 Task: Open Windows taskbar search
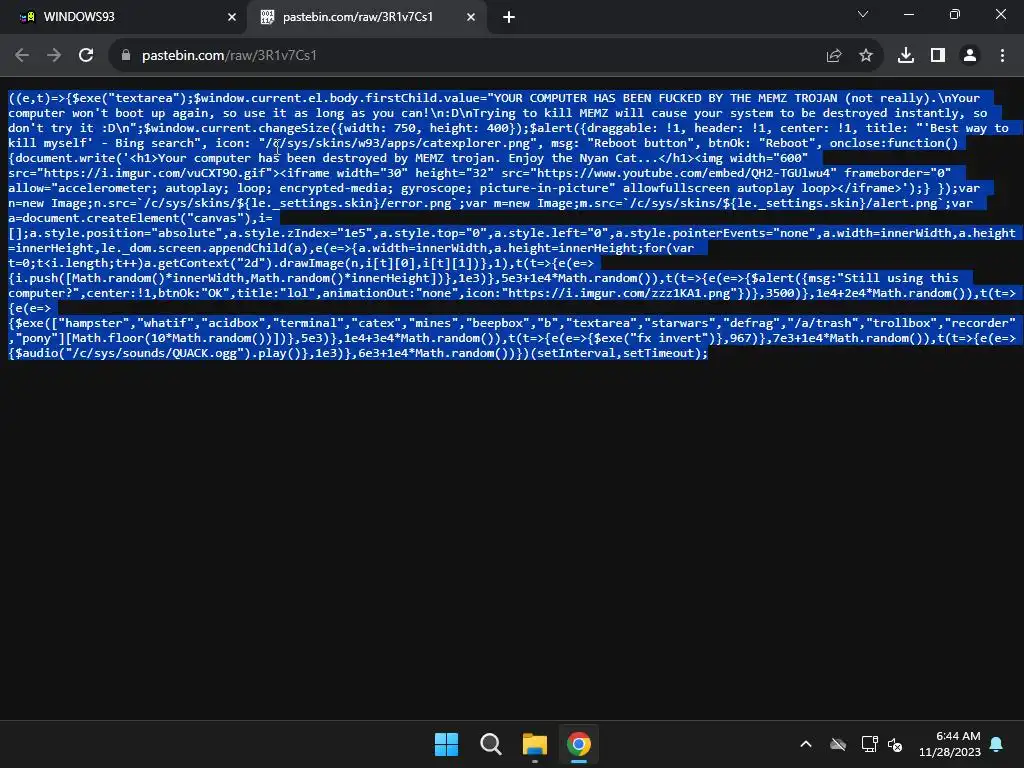pos(490,744)
